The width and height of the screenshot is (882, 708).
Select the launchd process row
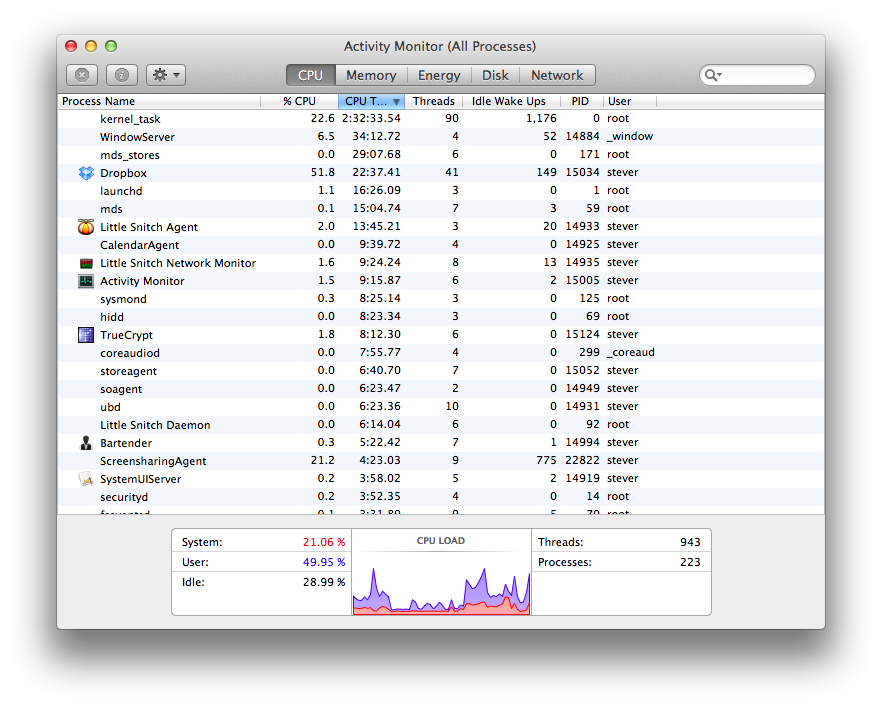click(x=441, y=191)
